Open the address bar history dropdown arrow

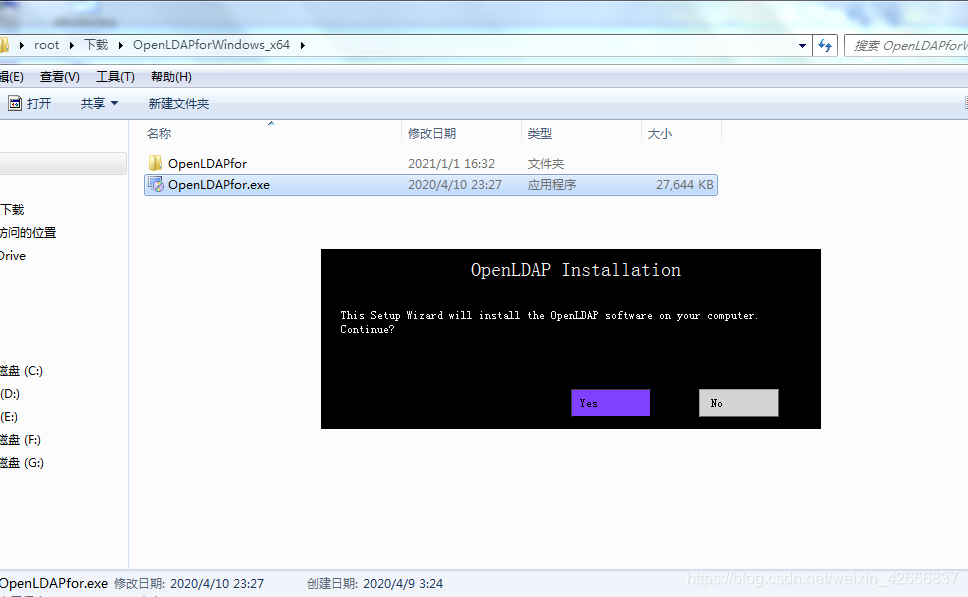802,45
